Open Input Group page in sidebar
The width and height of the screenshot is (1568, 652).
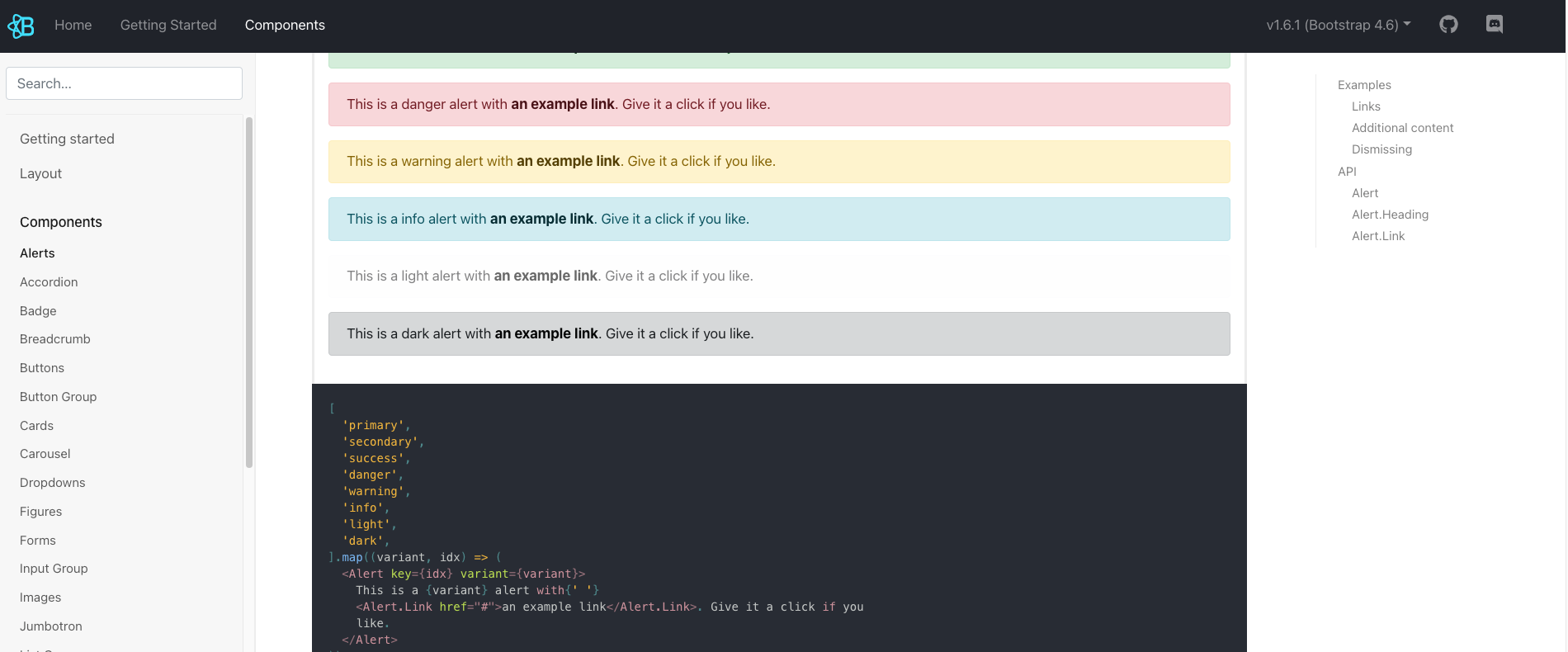[54, 569]
